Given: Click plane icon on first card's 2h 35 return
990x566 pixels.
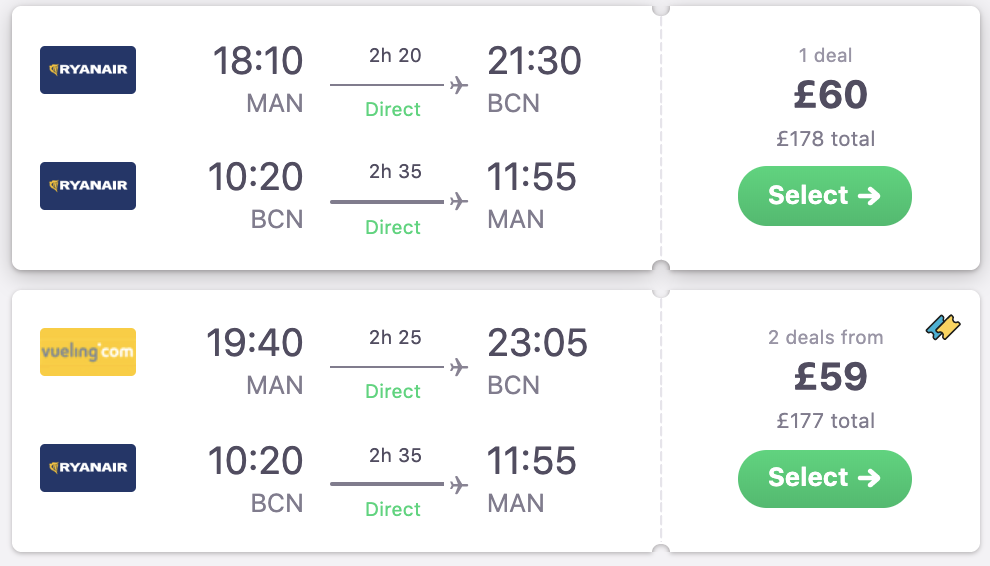Looking at the screenshot, I should pyautogui.click(x=459, y=201).
